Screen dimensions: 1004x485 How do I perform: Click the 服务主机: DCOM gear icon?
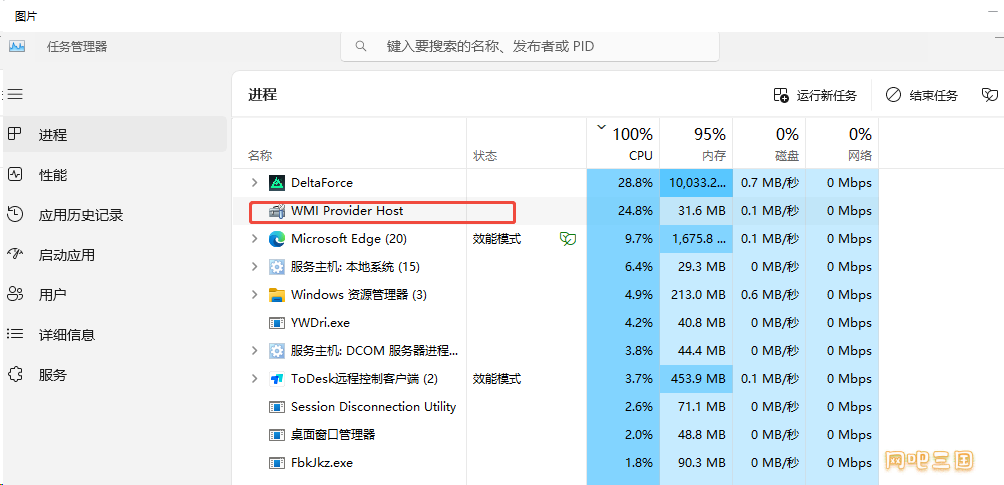[x=277, y=350]
